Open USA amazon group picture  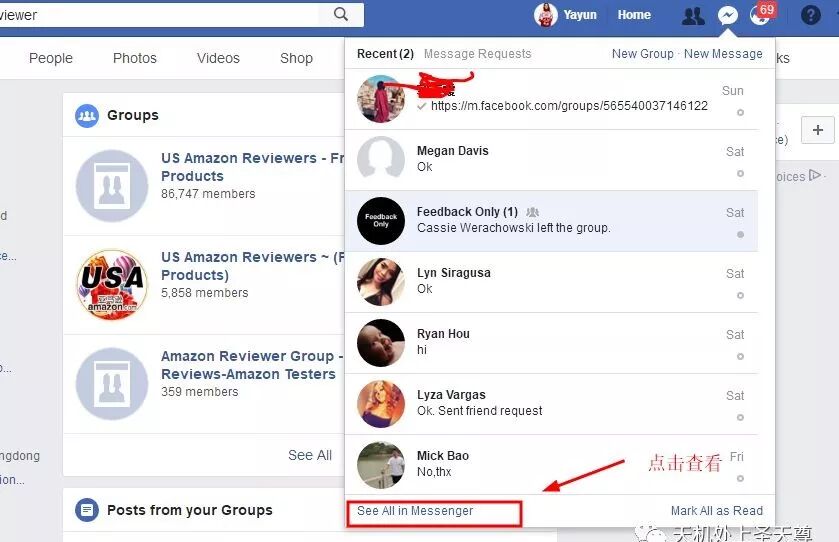click(112, 285)
